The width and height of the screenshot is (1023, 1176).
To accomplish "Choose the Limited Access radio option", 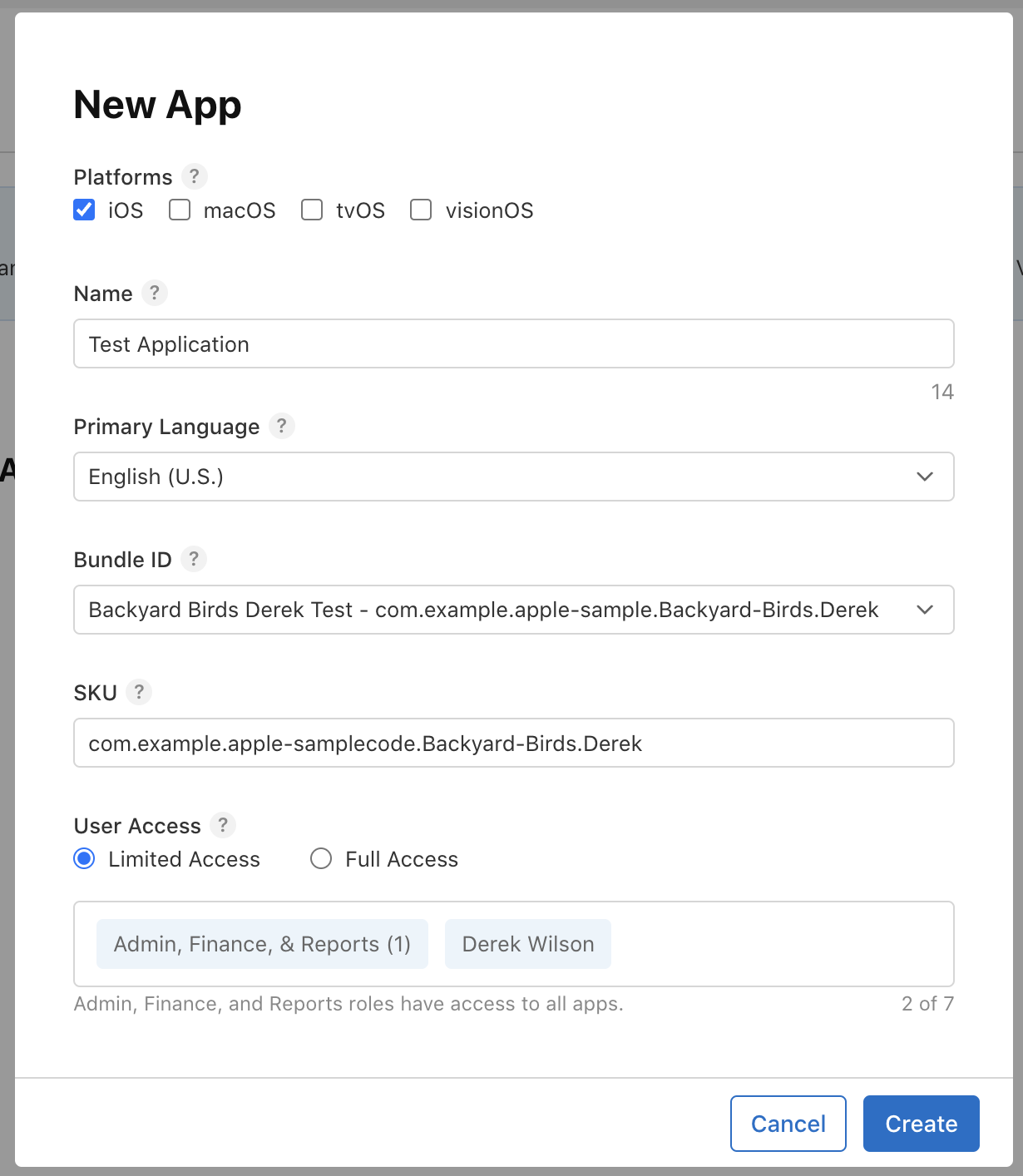I will click(84, 858).
